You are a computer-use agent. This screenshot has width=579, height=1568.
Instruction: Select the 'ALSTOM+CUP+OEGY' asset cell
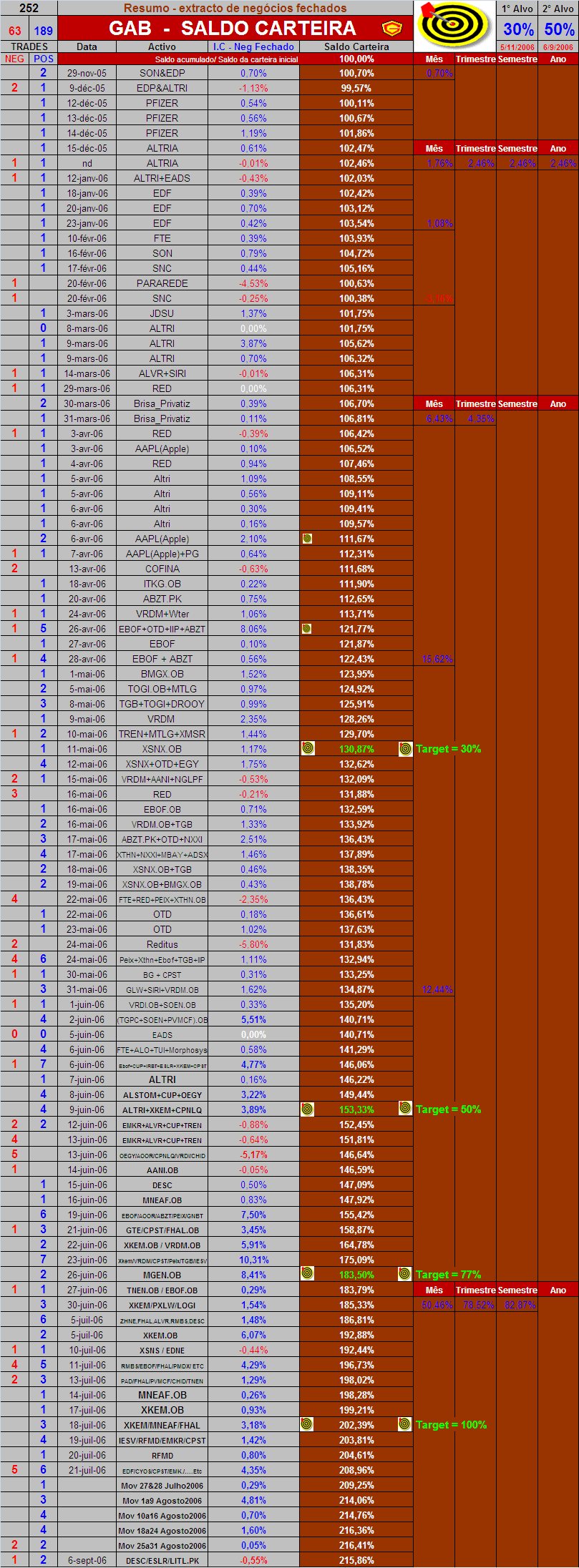tap(162, 1094)
